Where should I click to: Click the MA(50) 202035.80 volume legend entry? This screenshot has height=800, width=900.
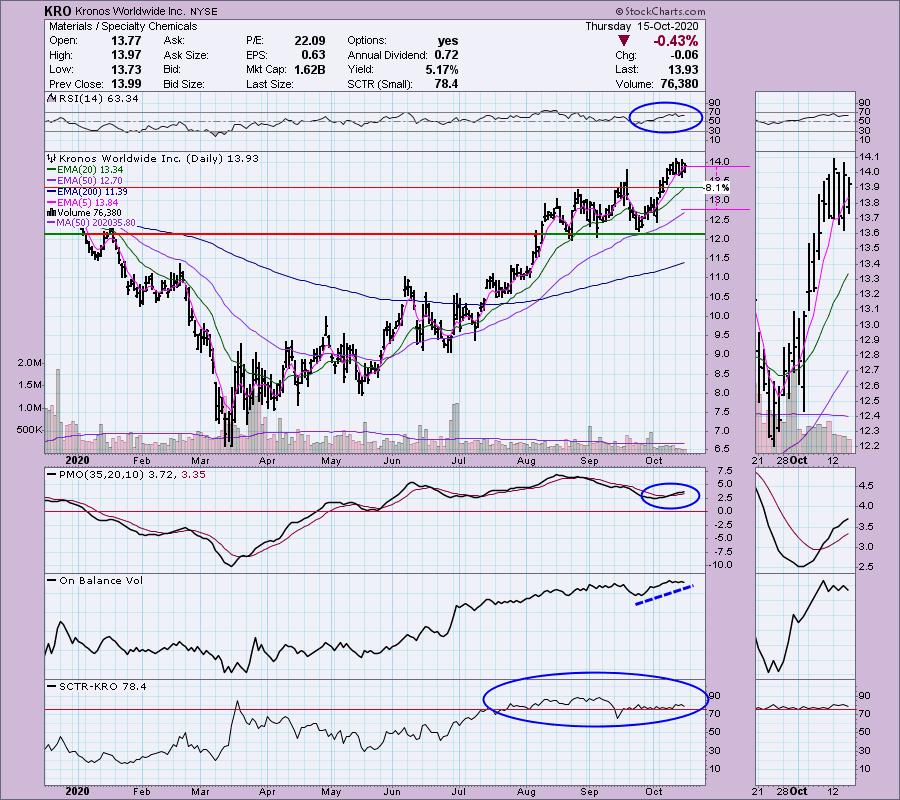point(95,223)
